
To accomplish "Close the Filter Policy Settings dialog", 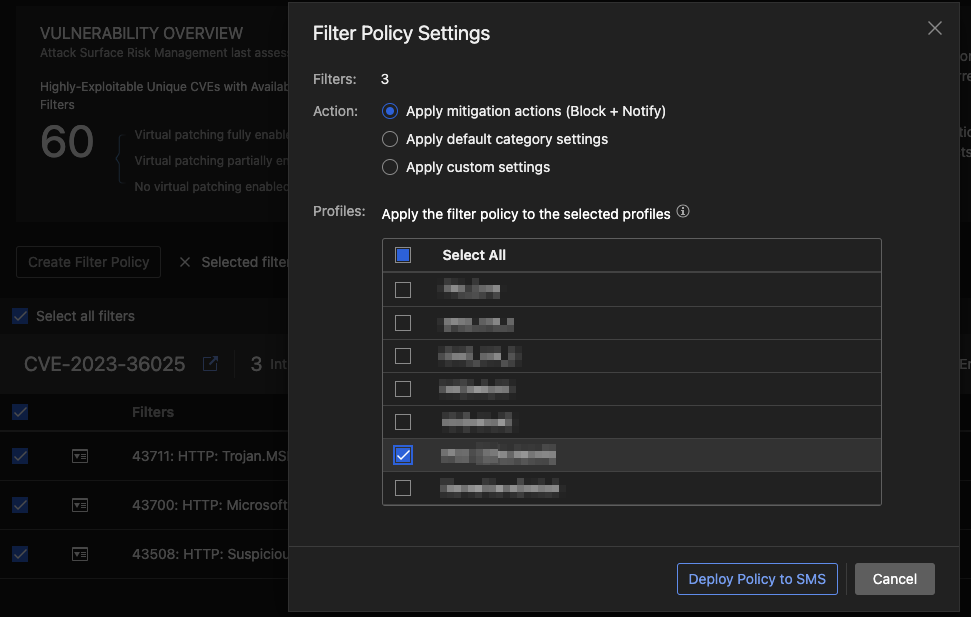I will point(935,29).
